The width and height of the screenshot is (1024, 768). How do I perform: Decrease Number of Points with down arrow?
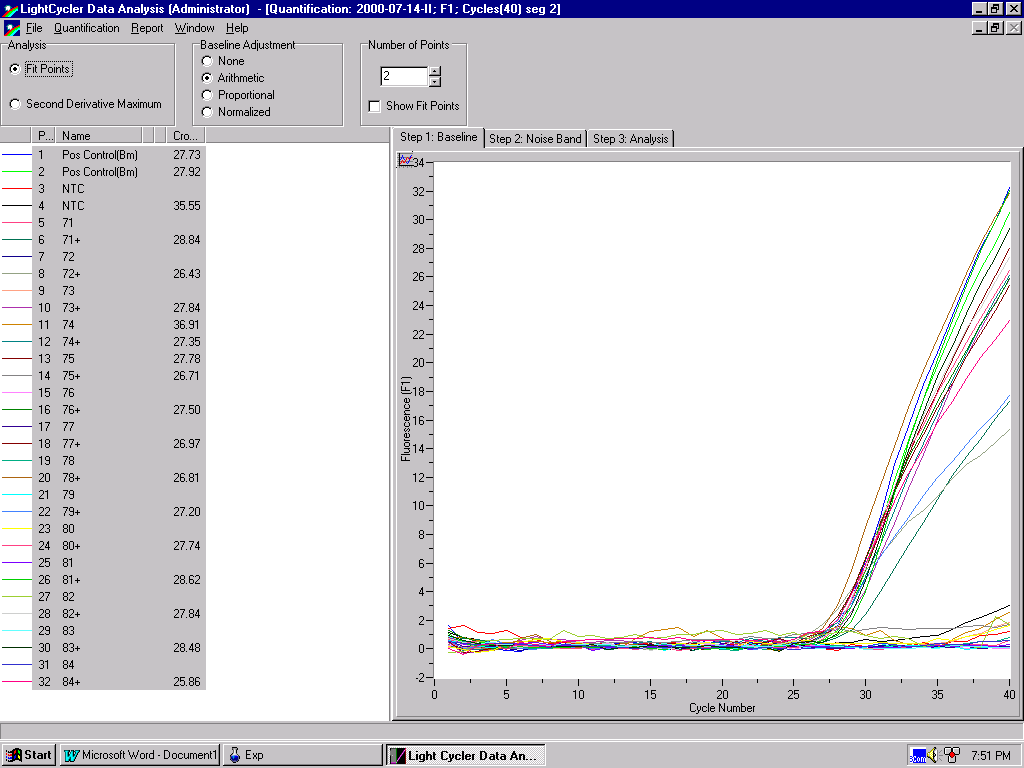click(x=436, y=82)
